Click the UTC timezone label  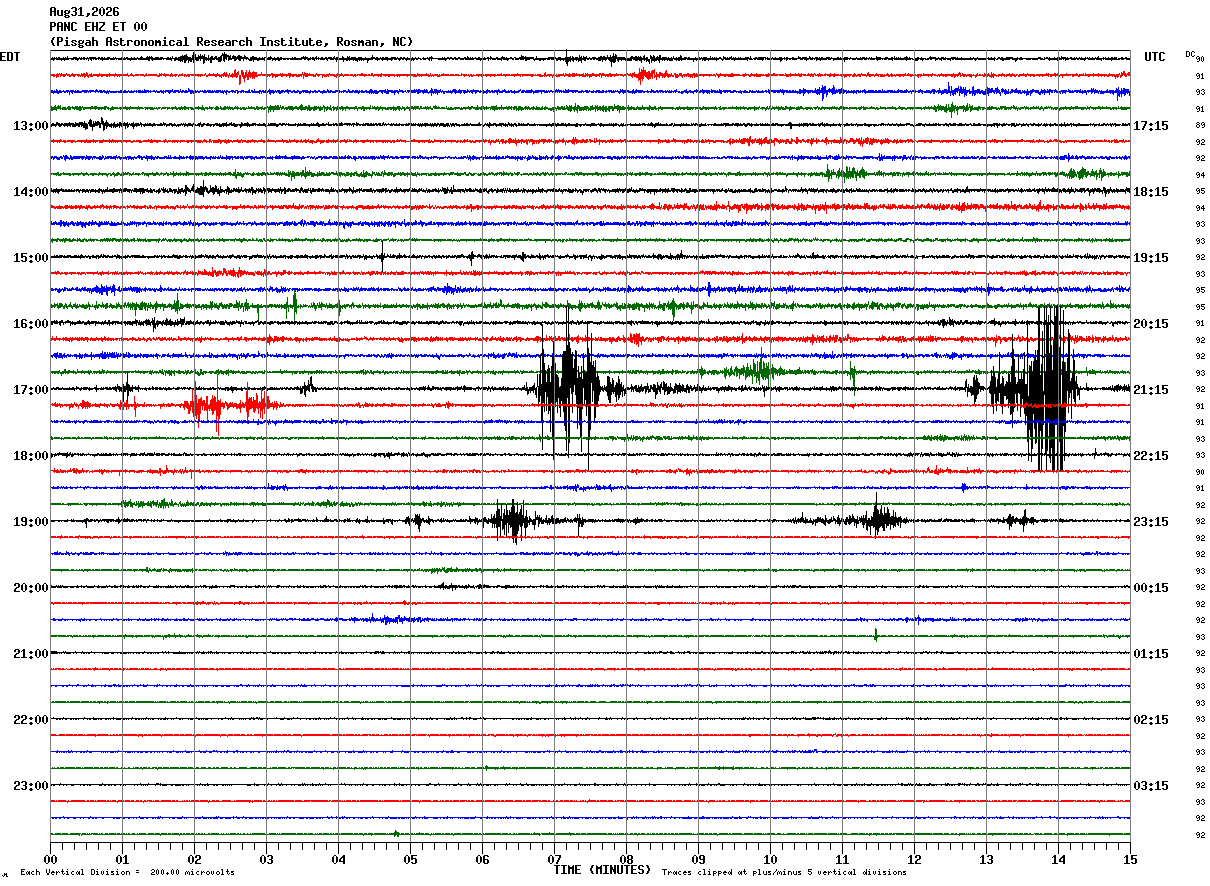click(x=1155, y=57)
